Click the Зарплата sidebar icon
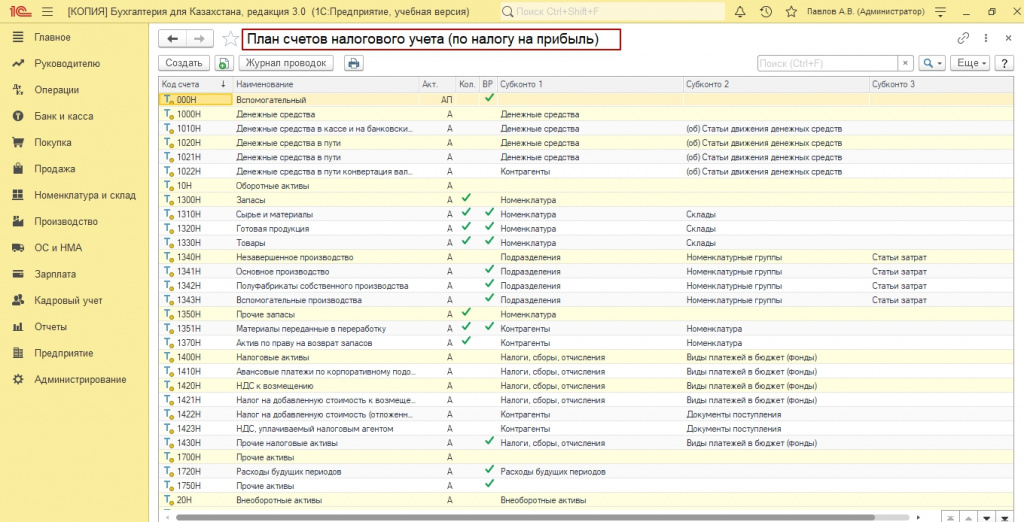This screenshot has height=522, width=1024. [18, 274]
